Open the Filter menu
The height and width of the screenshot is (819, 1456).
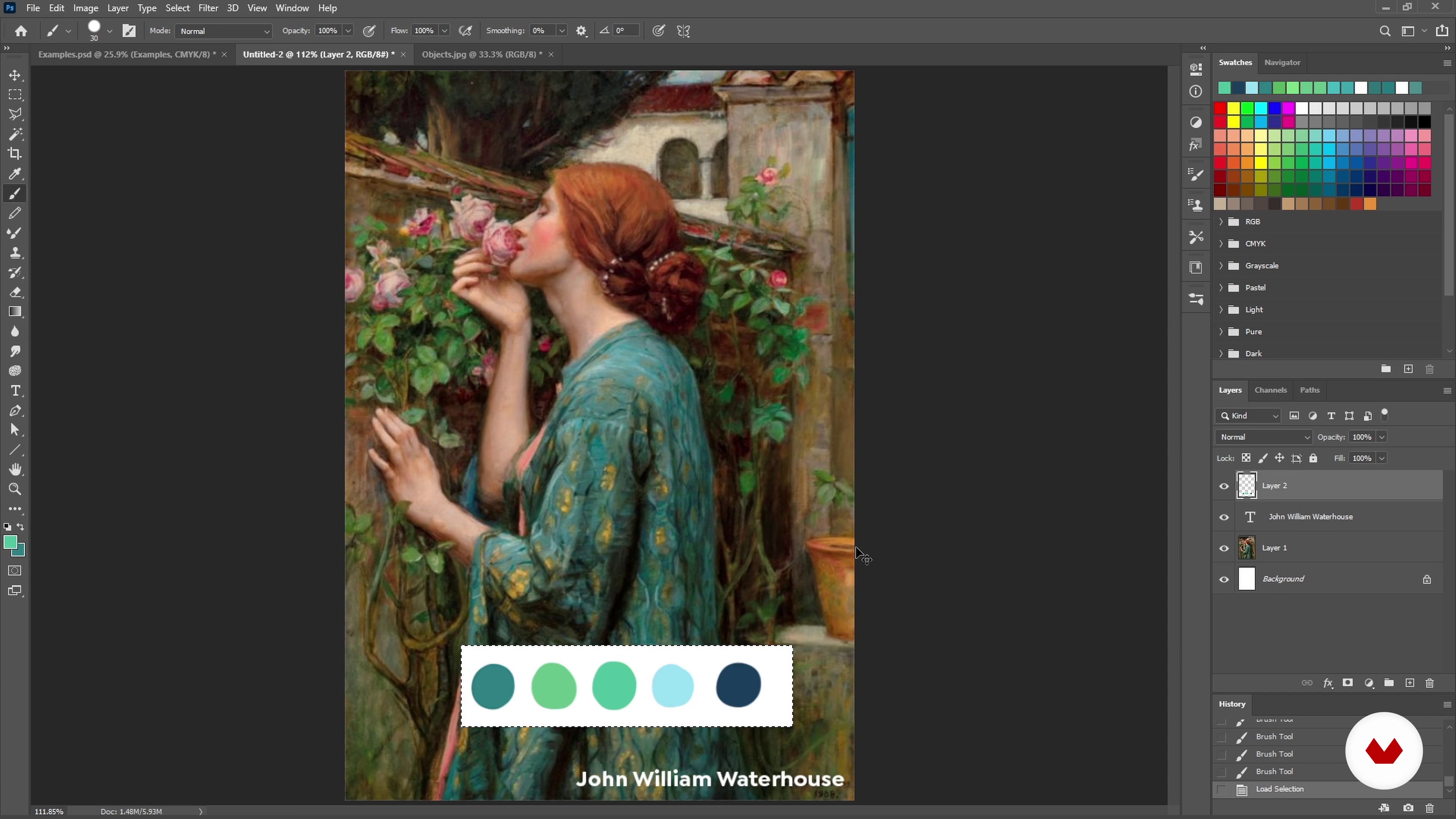[x=208, y=8]
